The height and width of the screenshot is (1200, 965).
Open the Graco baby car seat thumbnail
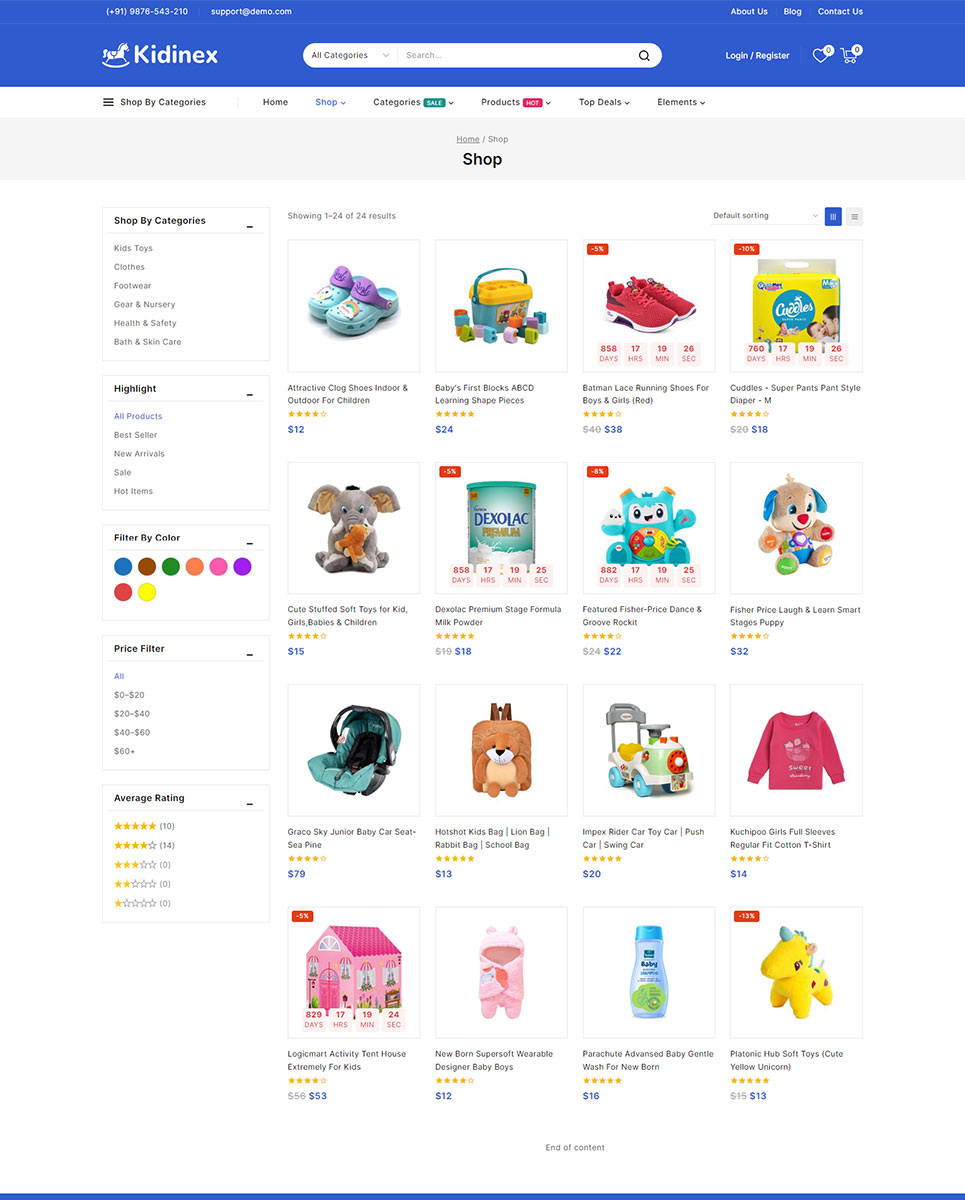(x=354, y=750)
